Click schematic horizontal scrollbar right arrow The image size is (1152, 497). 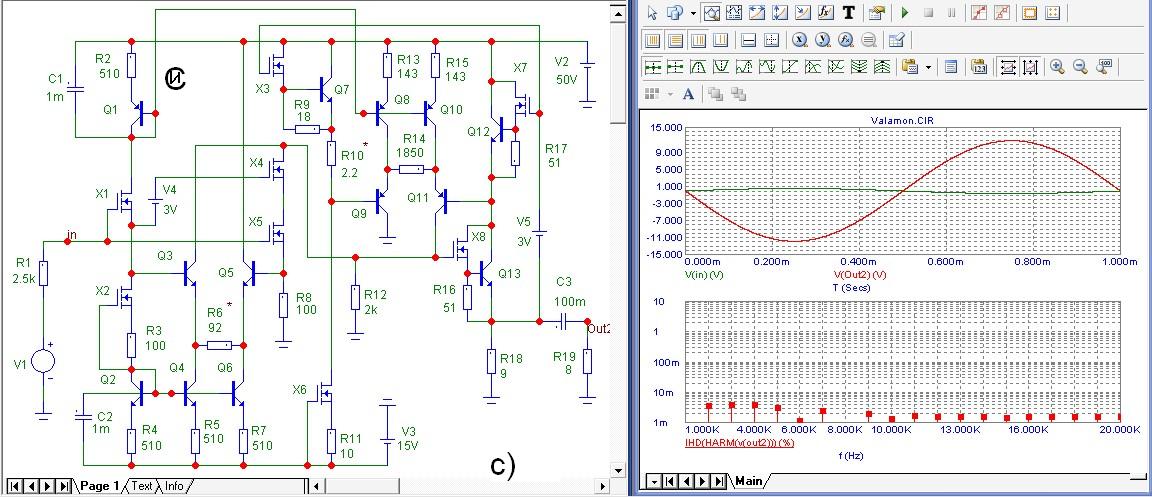602,486
